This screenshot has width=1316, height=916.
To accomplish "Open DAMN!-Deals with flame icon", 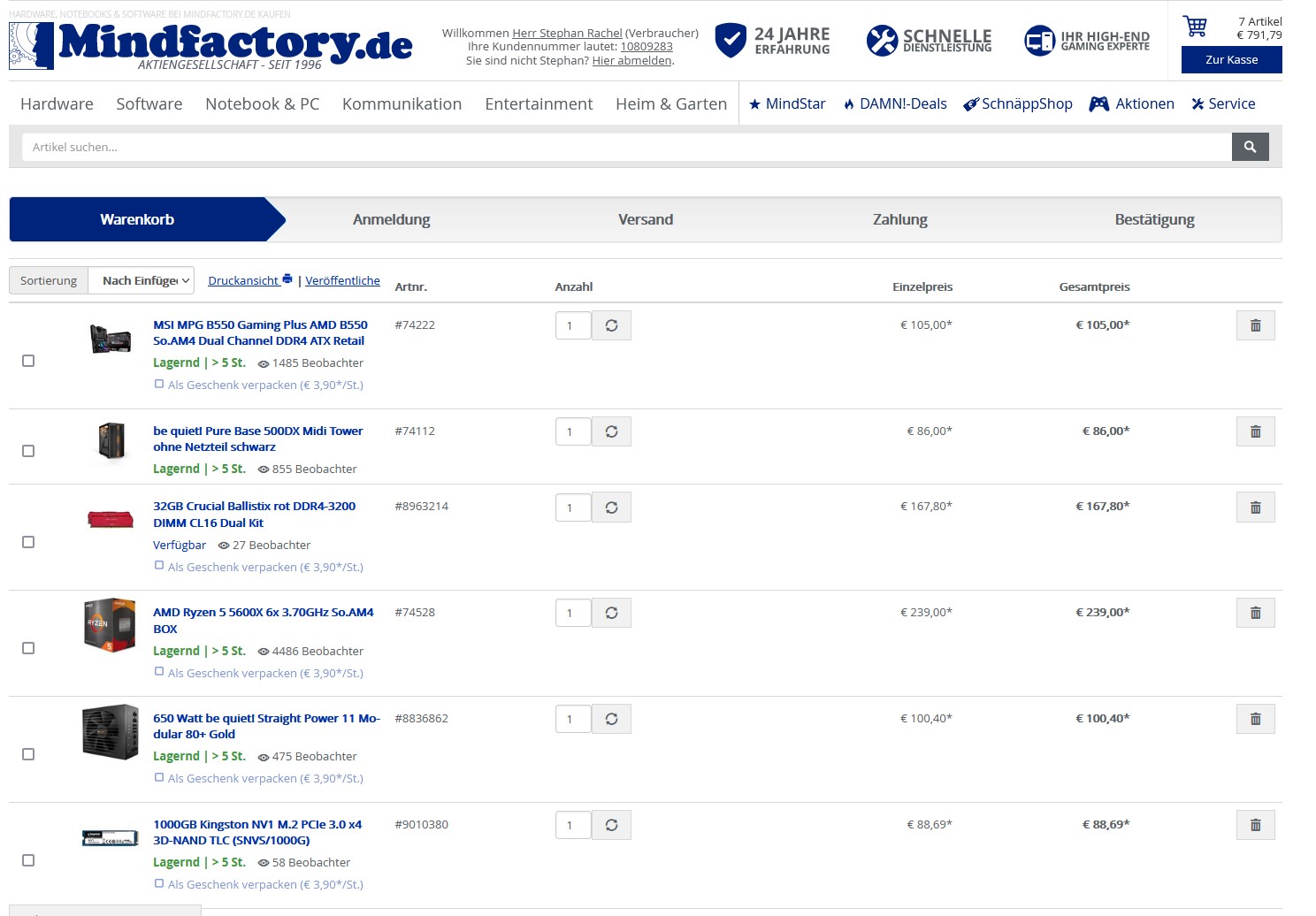I will (895, 103).
